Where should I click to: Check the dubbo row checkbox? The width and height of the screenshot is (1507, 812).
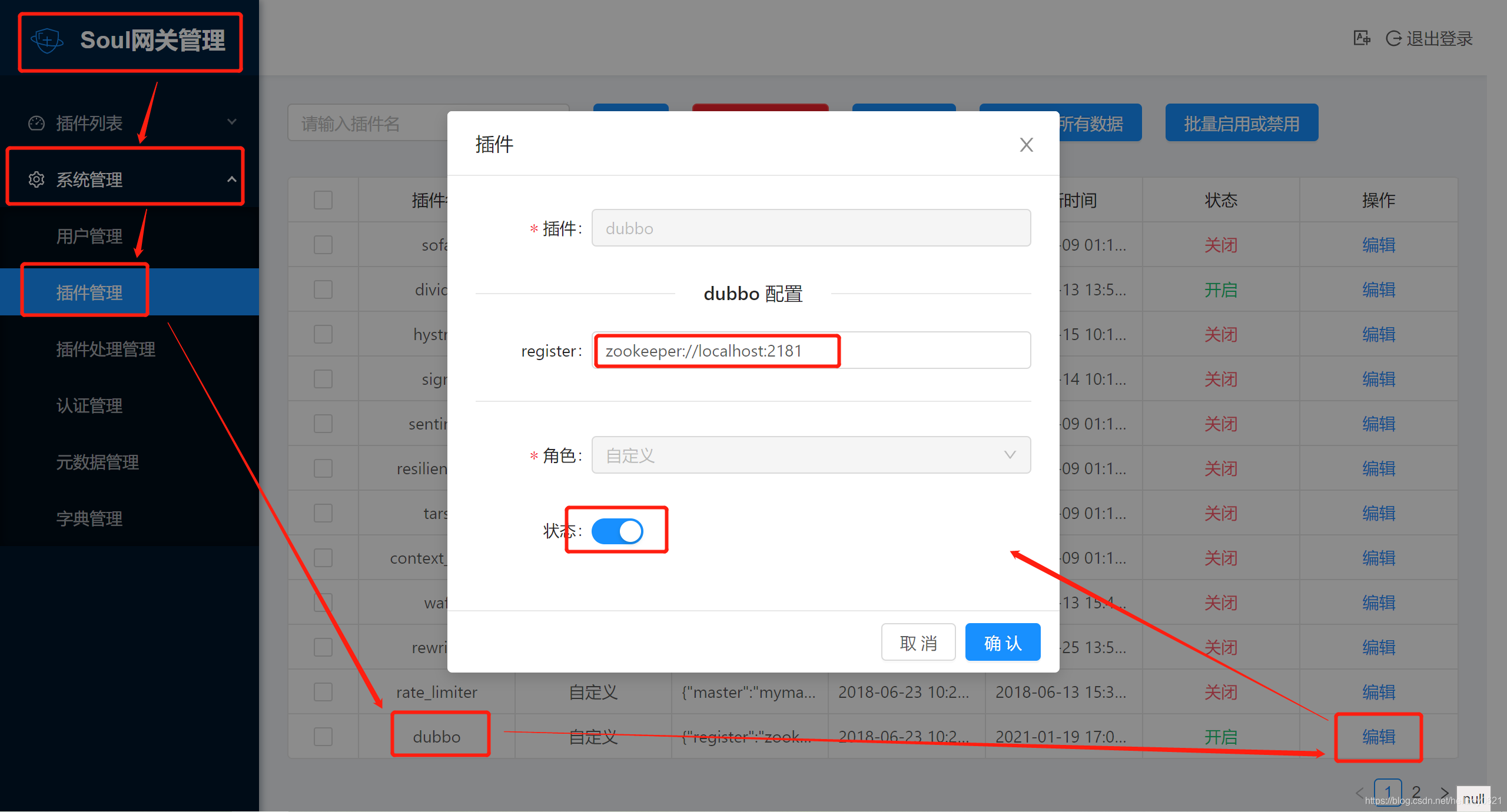[323, 737]
